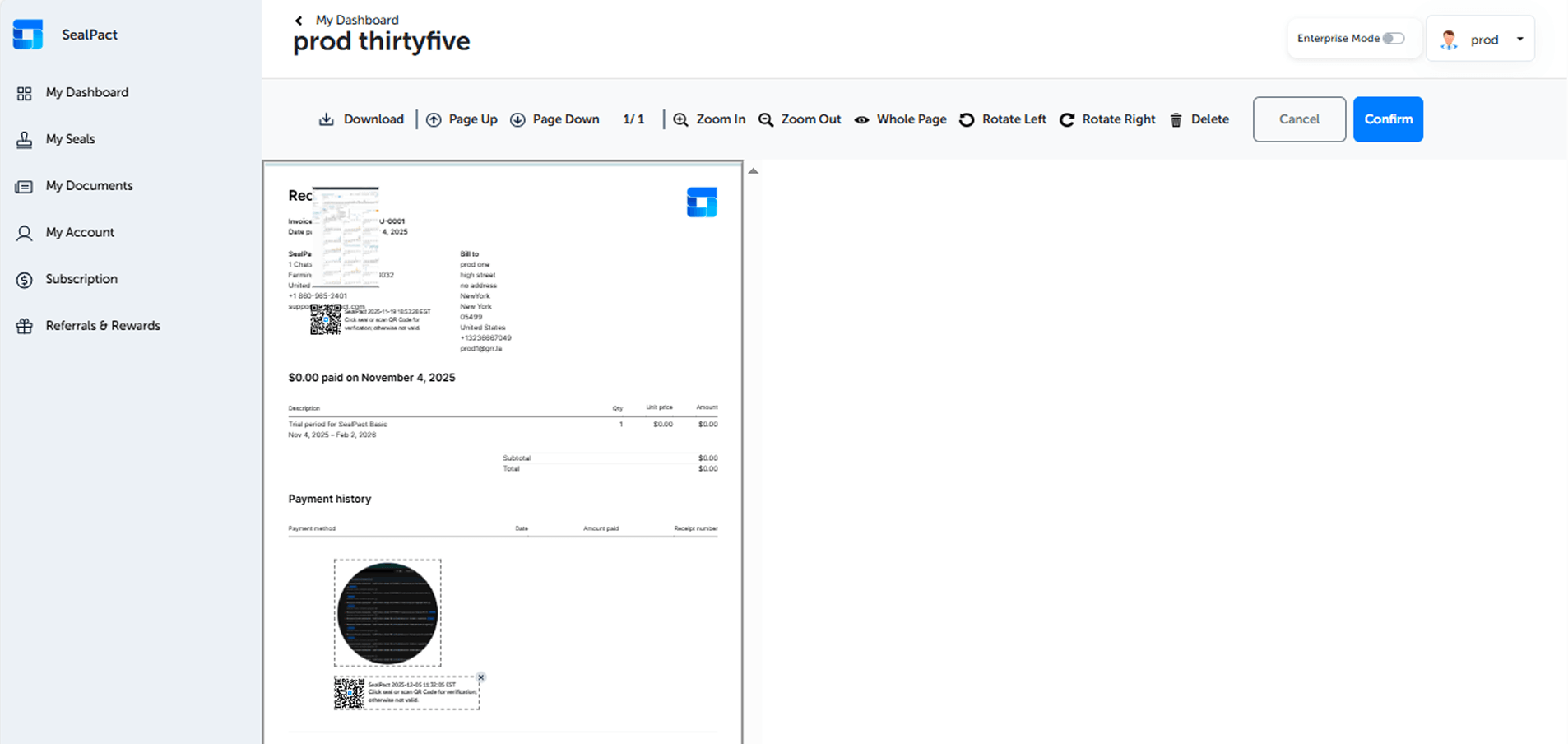Open My Seals in sidebar
Screen dimensions: 1568x744
(x=70, y=139)
